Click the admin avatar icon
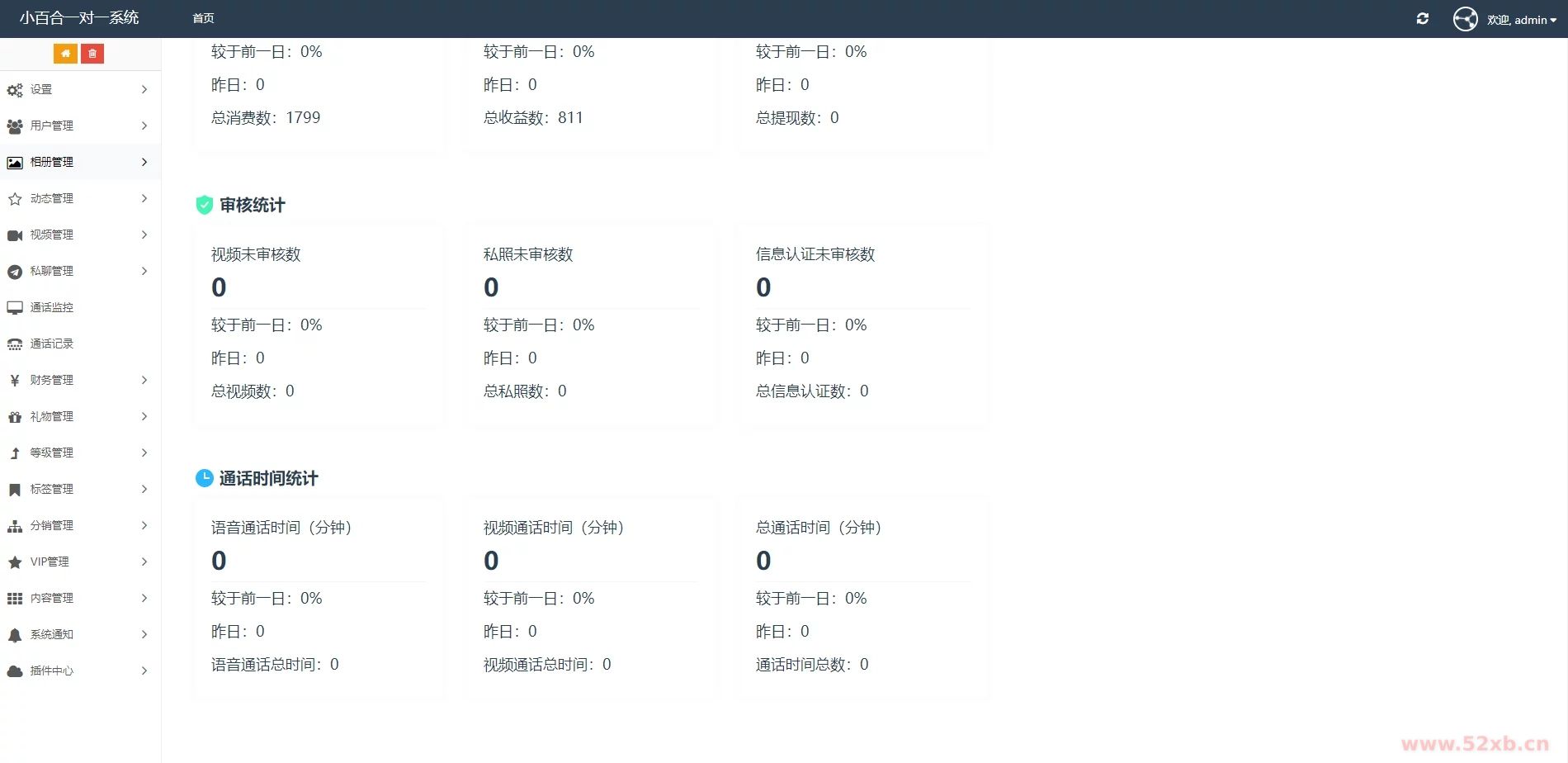This screenshot has width=1568, height=763. [1466, 19]
